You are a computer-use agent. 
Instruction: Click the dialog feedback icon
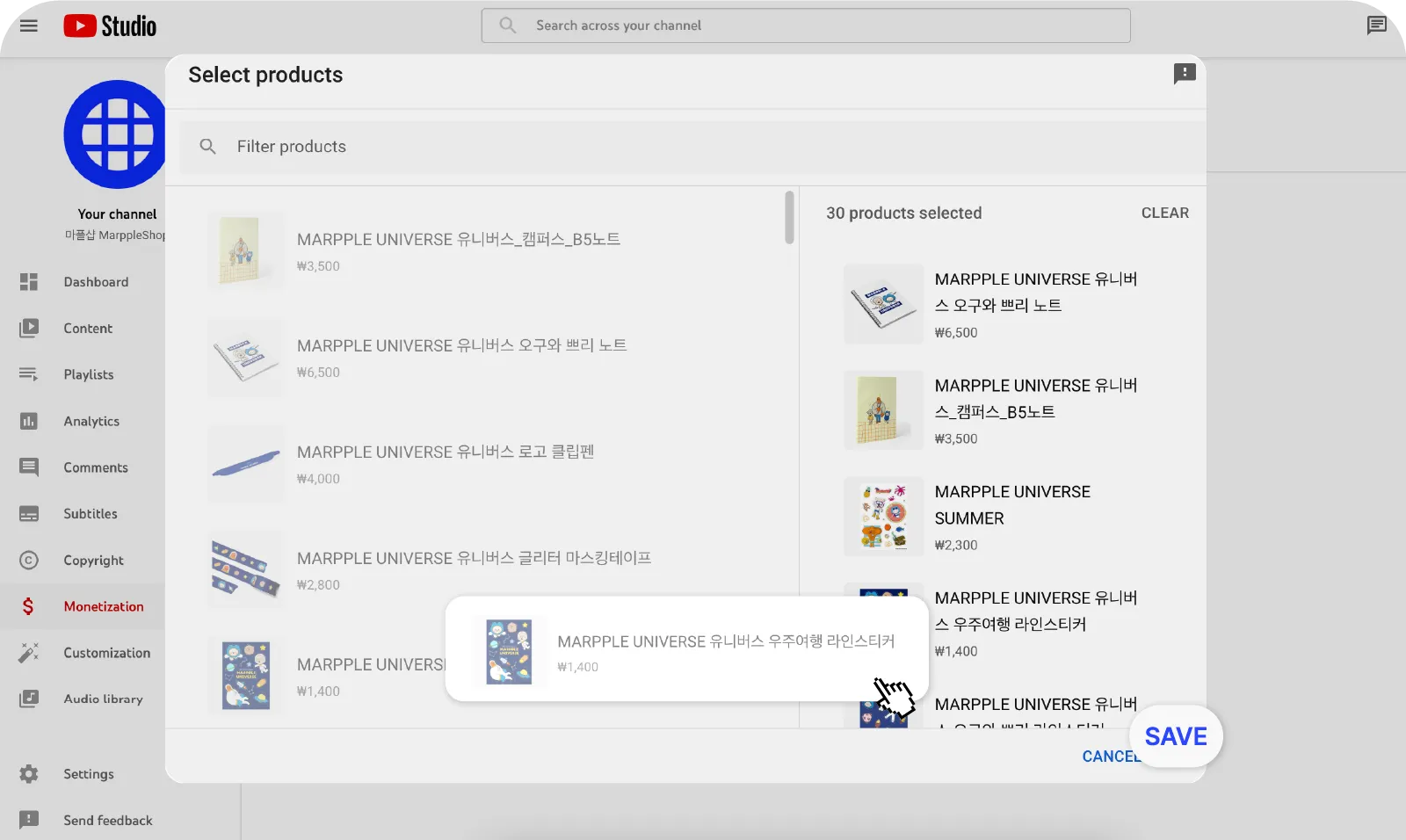click(x=1185, y=74)
